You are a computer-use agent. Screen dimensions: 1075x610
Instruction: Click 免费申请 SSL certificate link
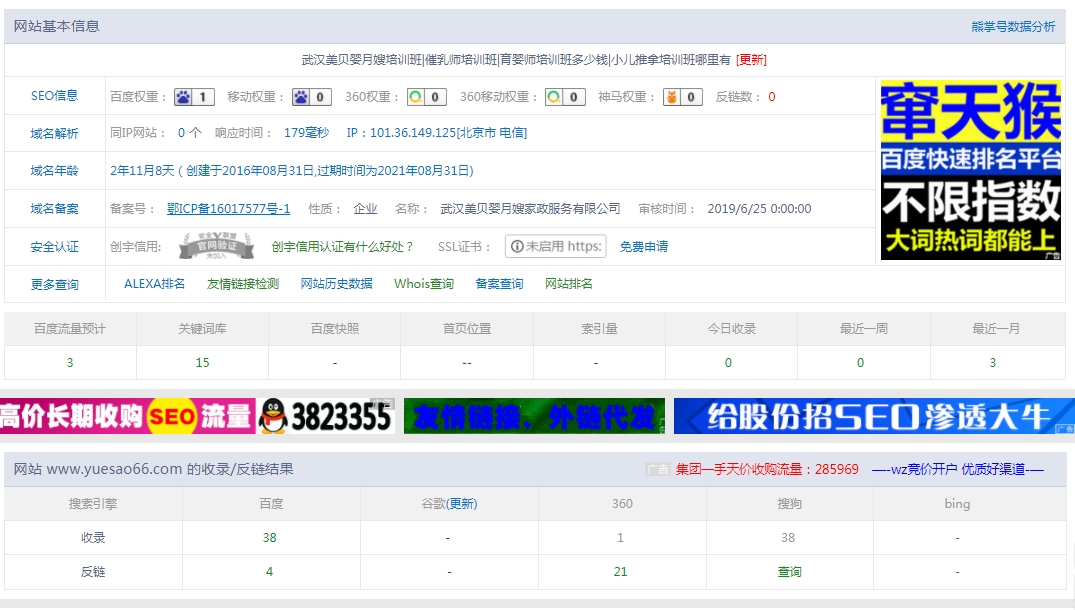point(644,247)
